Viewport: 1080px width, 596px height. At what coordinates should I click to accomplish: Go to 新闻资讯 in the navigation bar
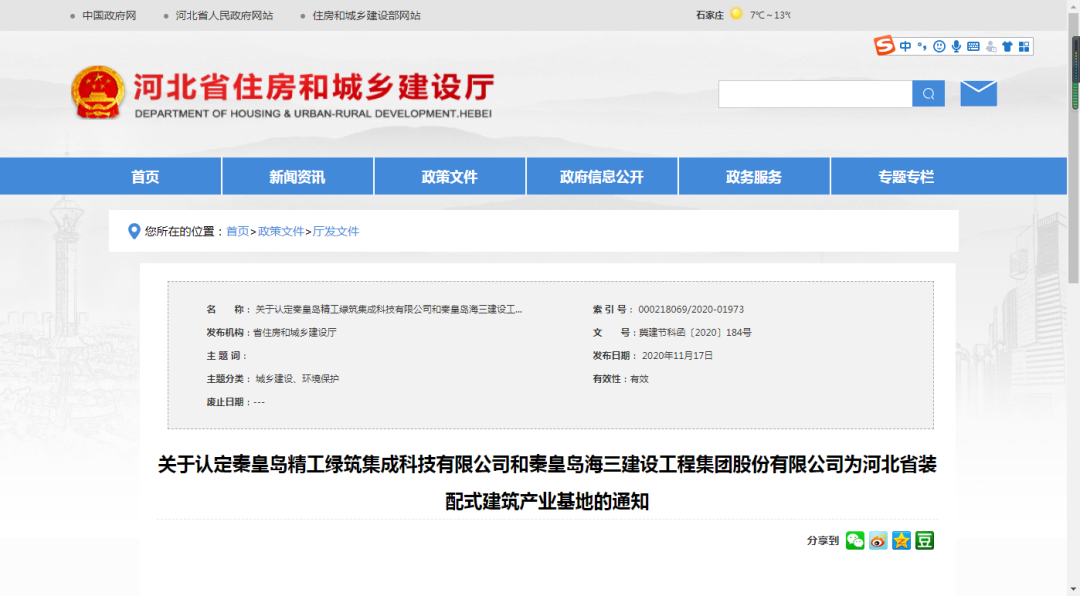click(297, 177)
